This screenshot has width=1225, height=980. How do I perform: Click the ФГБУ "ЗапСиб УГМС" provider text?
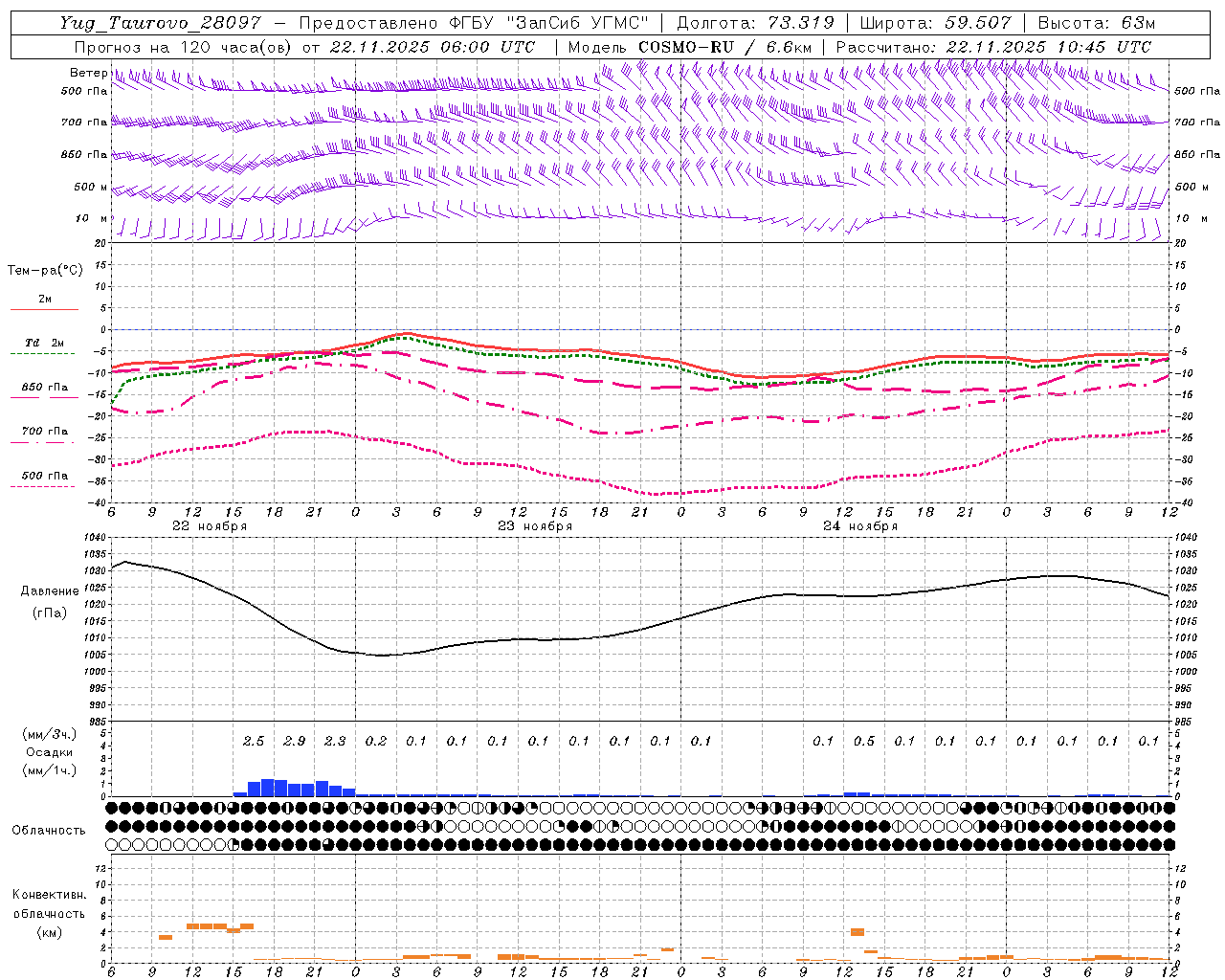click(546, 24)
